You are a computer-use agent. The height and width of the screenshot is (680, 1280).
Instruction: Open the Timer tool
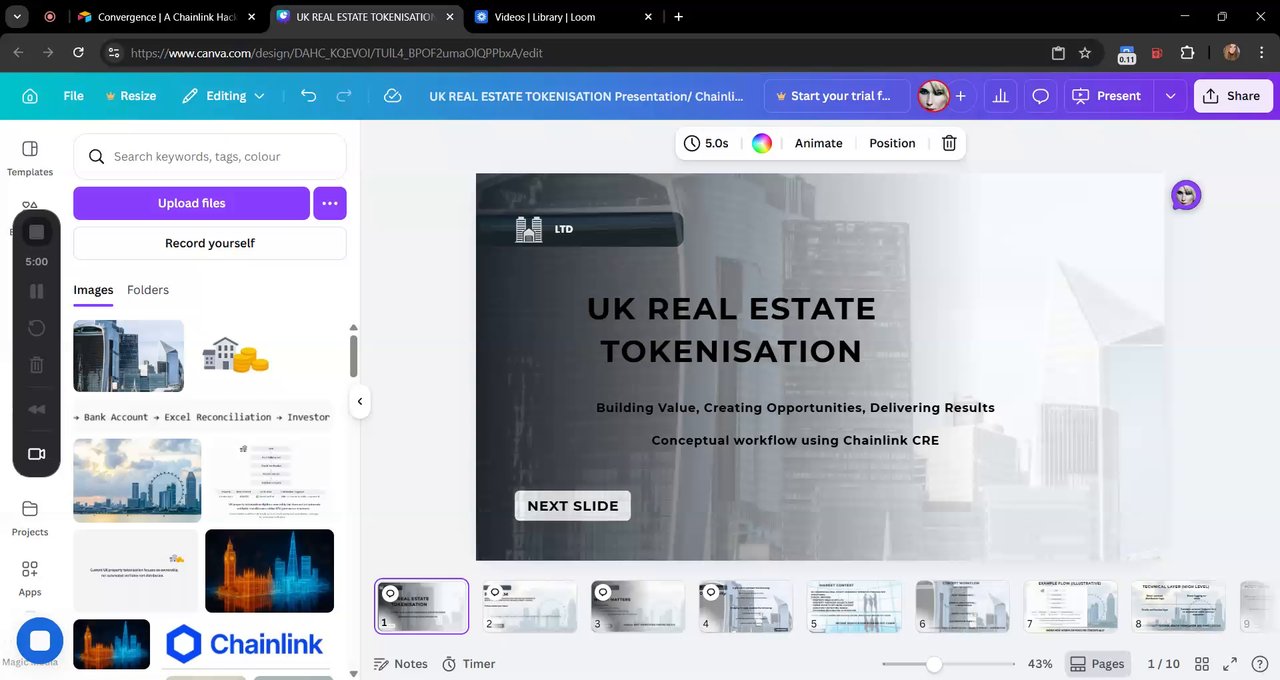point(468,664)
